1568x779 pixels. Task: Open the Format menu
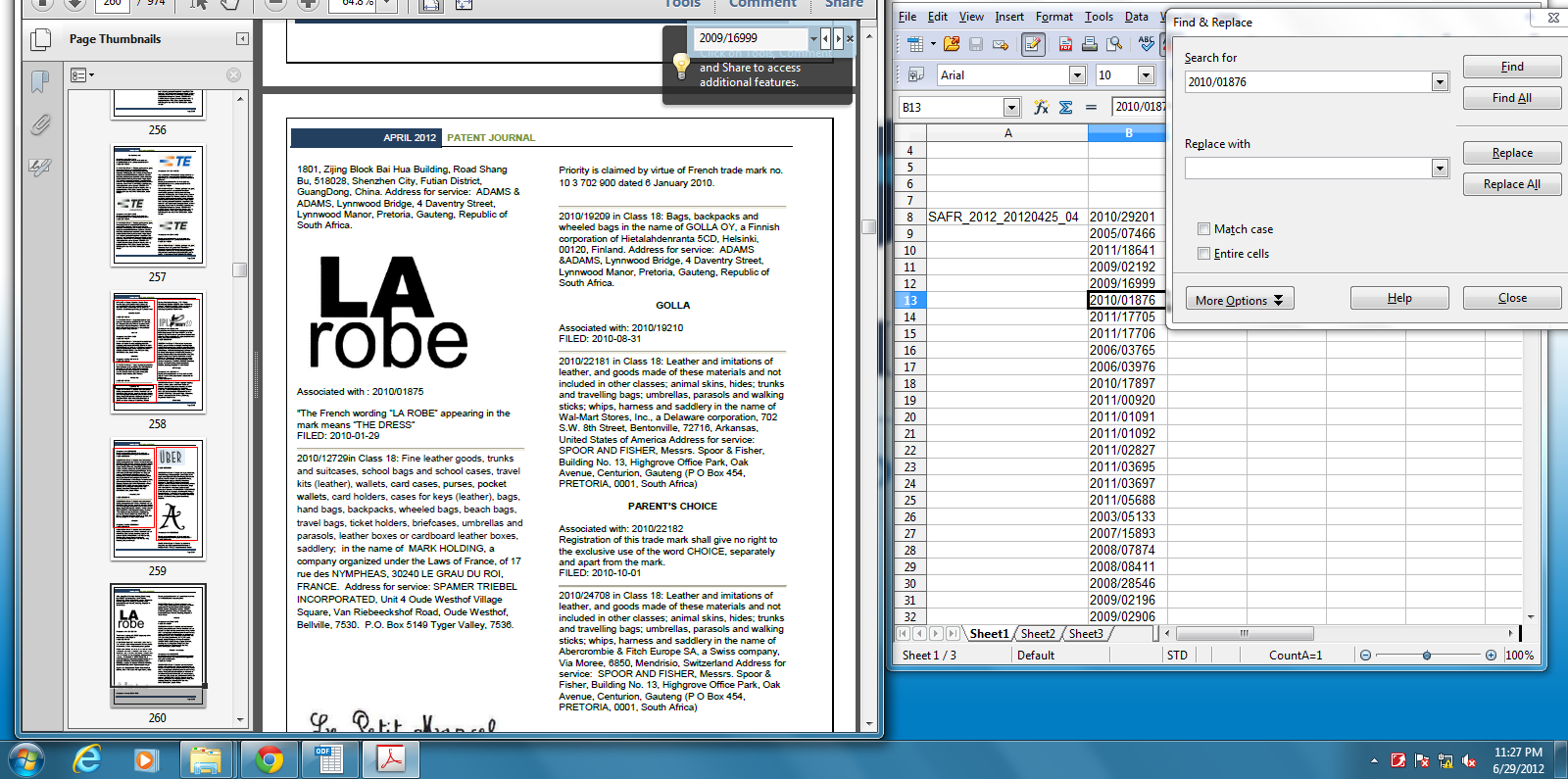pos(1054,17)
